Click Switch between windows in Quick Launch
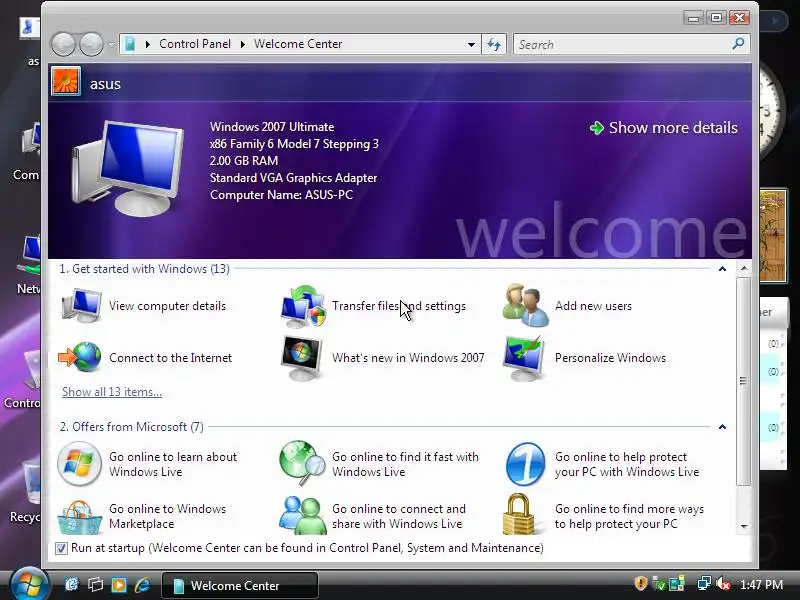The width and height of the screenshot is (800, 600). tap(95, 585)
